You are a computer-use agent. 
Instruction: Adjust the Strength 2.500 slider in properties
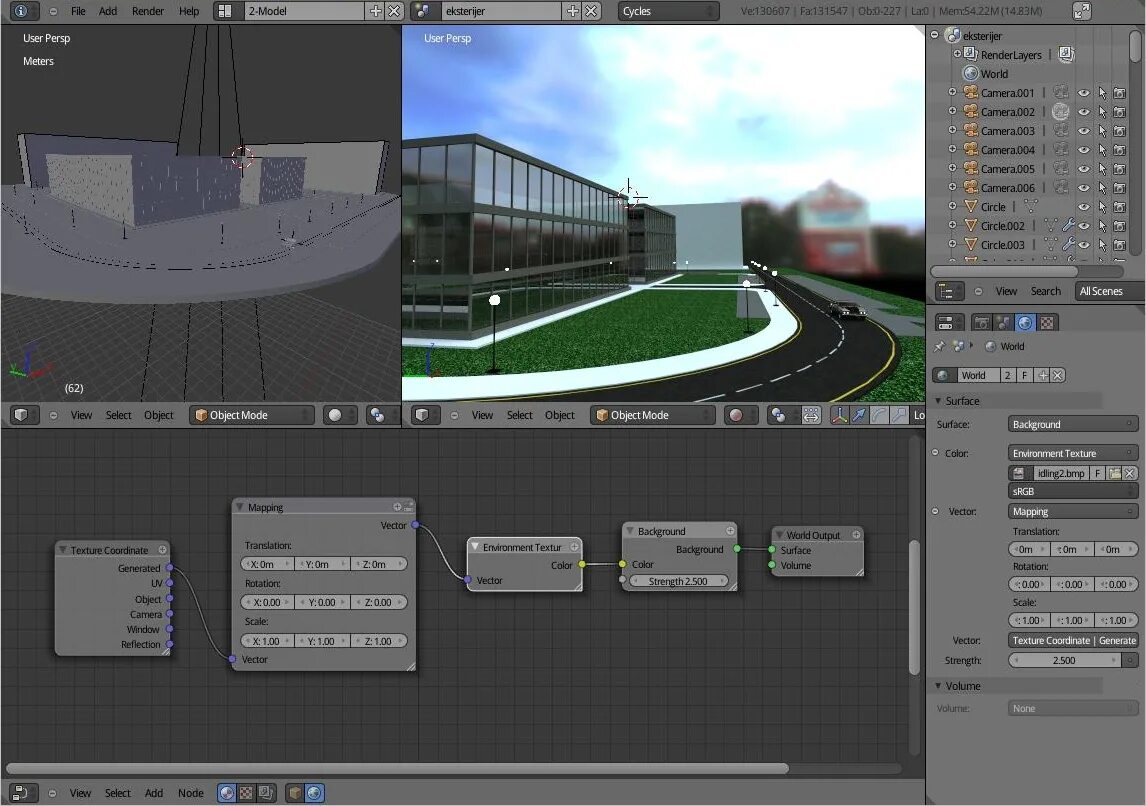(x=1064, y=660)
